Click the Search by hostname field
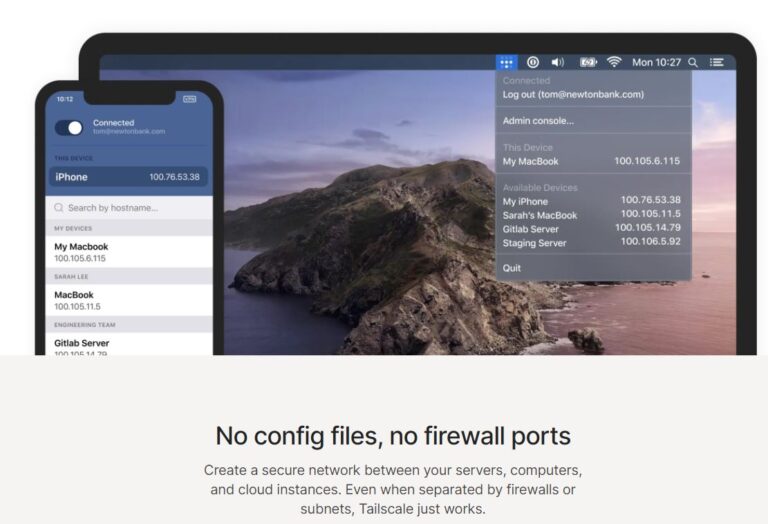Viewport: 768px width, 524px height. point(129,208)
